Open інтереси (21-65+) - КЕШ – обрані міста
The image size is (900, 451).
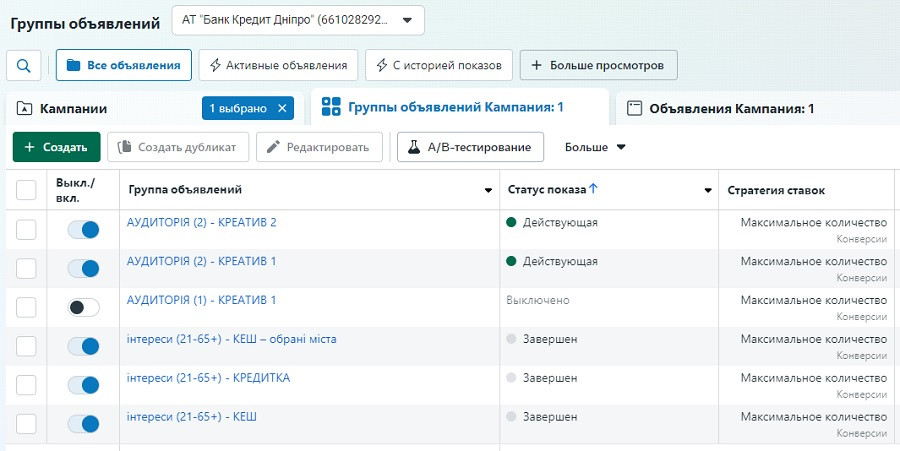(x=231, y=339)
